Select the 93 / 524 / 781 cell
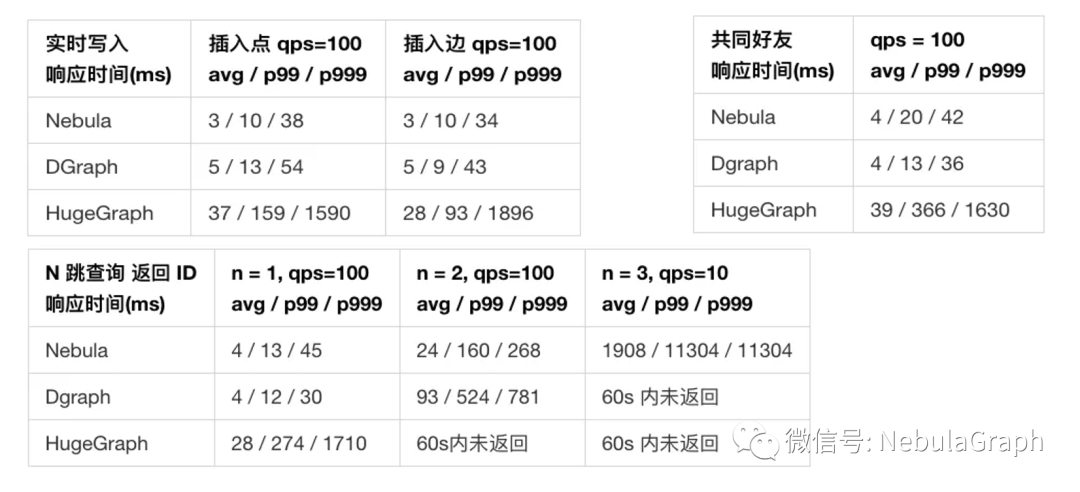 [x=492, y=397]
